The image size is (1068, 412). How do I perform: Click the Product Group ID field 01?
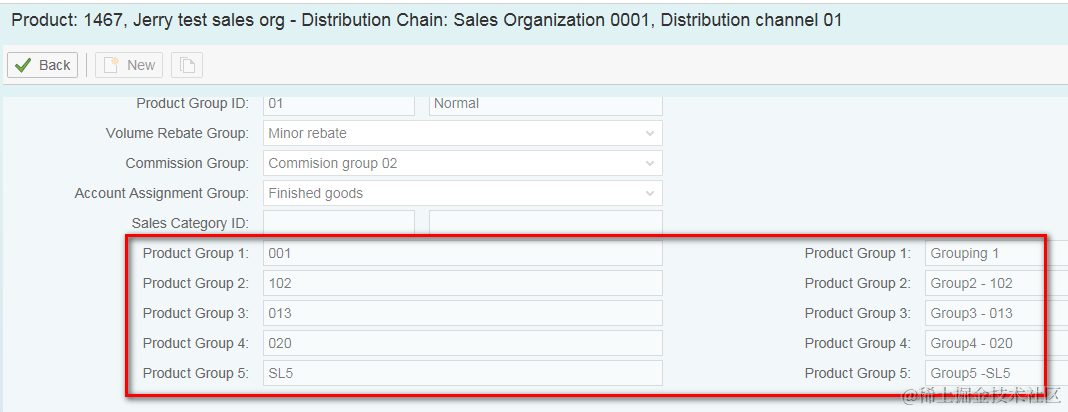[x=338, y=104]
